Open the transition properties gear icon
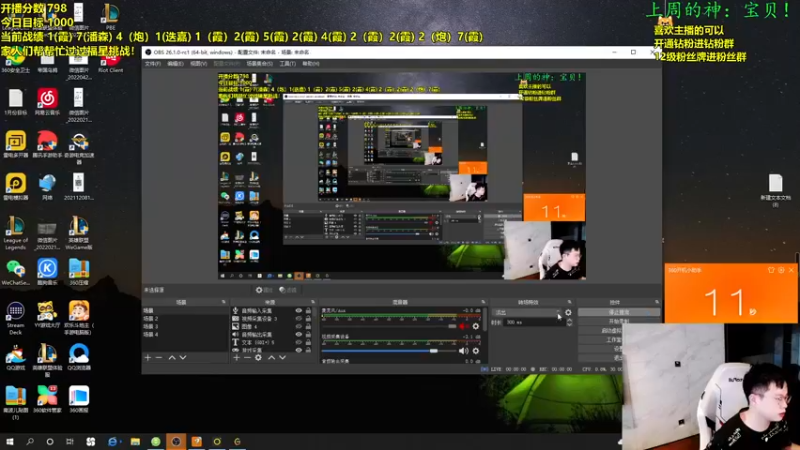Screen dimensions: 800x450 click(x=568, y=312)
